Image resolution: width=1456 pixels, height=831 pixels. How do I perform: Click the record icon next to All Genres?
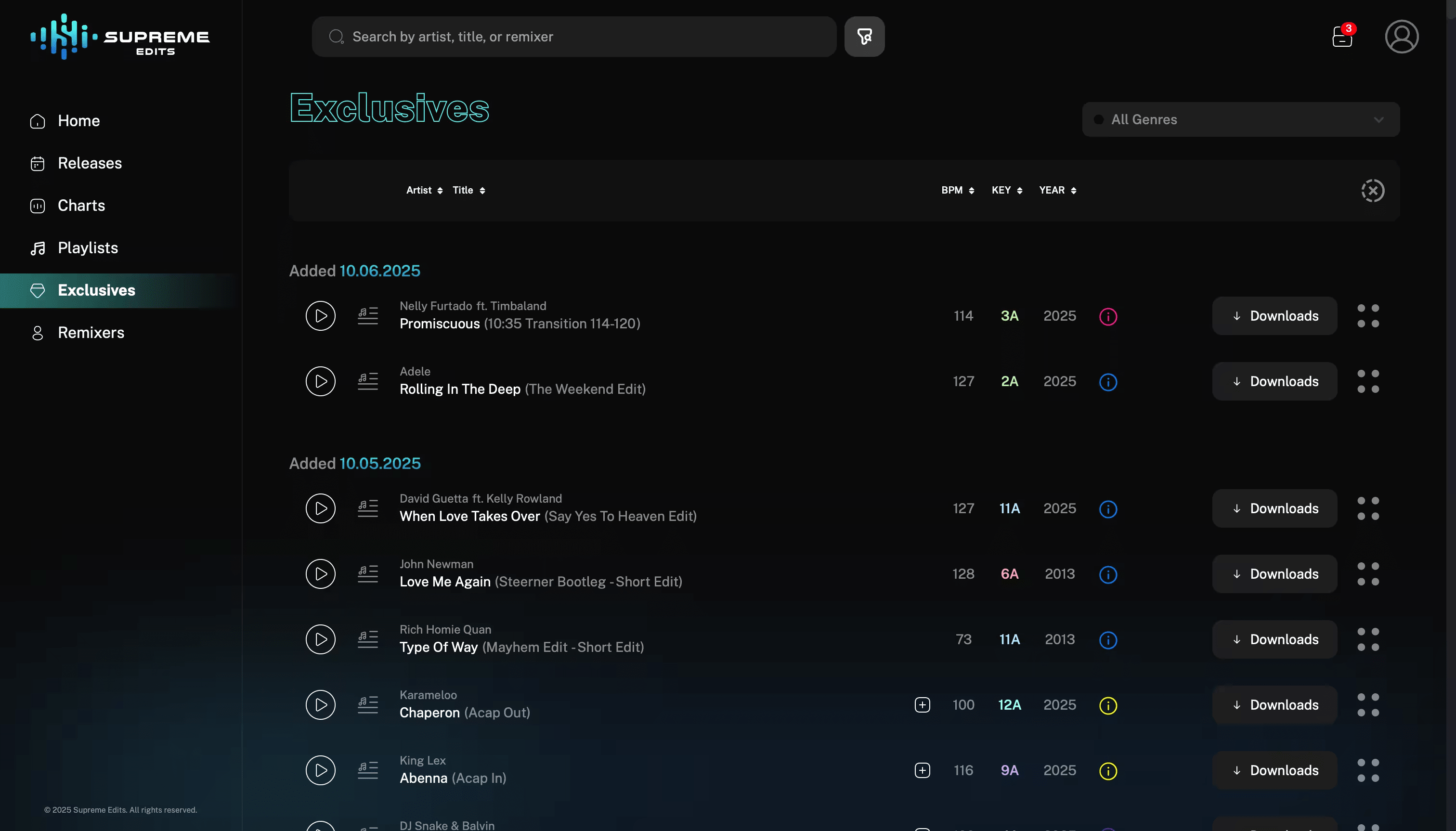click(x=1098, y=119)
